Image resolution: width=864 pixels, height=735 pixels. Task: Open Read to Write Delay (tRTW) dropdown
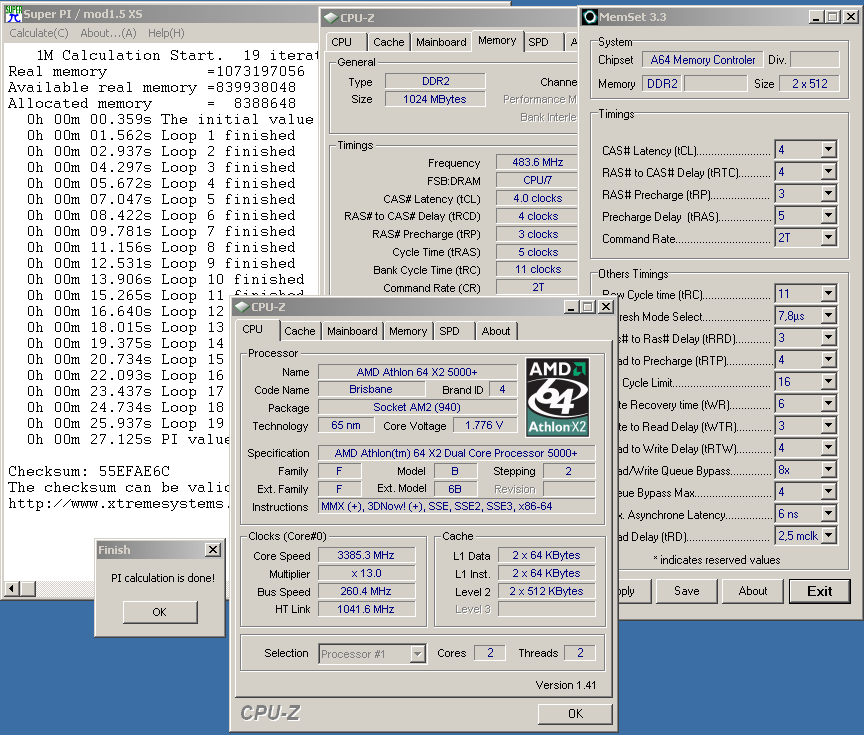click(x=828, y=448)
